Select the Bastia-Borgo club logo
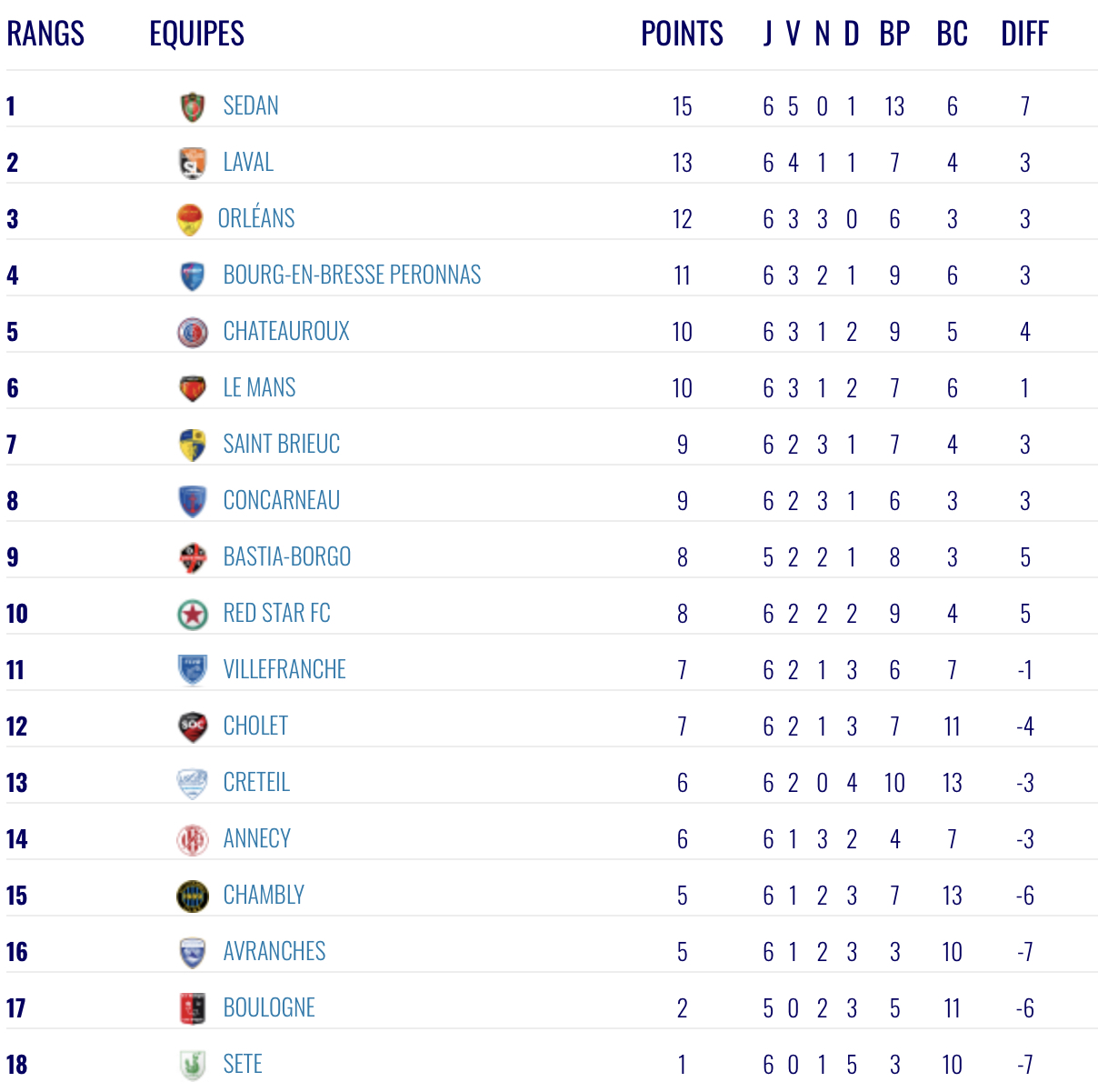 tap(192, 557)
